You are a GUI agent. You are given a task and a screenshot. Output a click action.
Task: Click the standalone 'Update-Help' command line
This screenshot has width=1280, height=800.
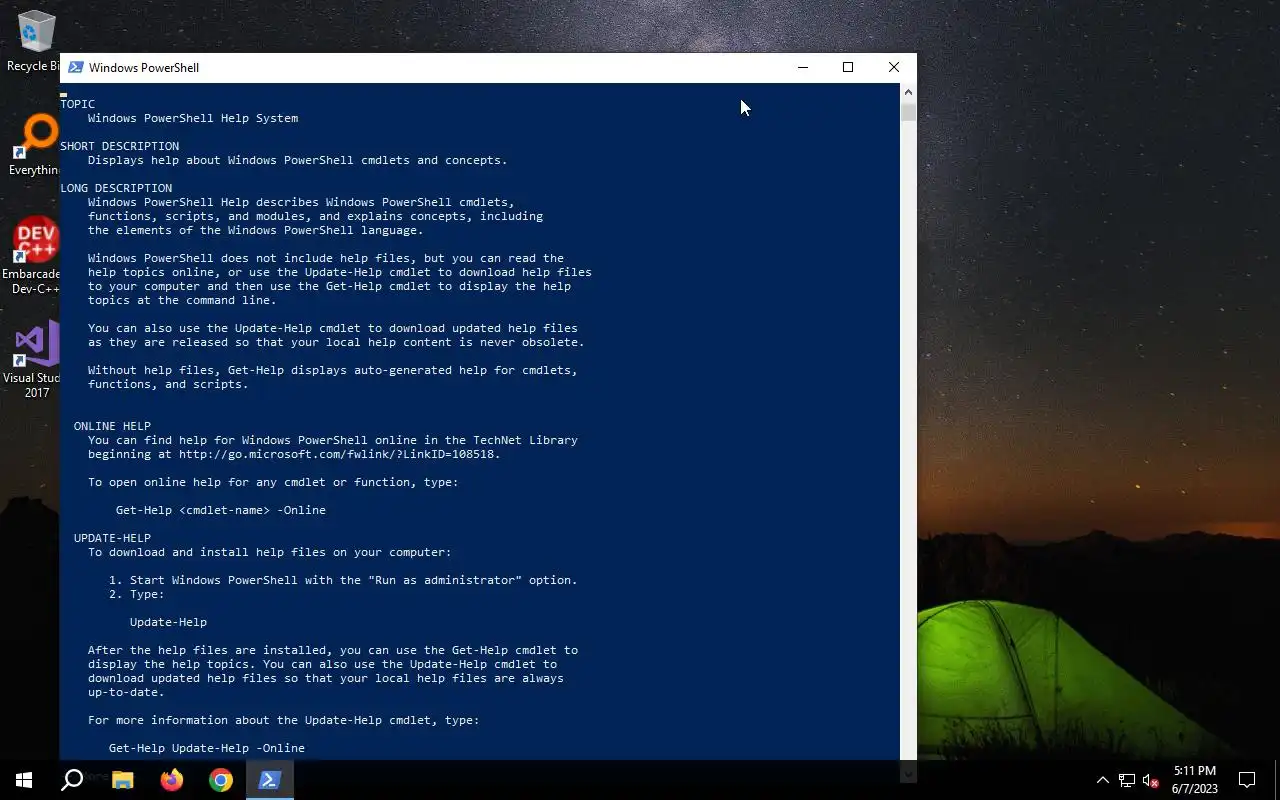point(168,622)
